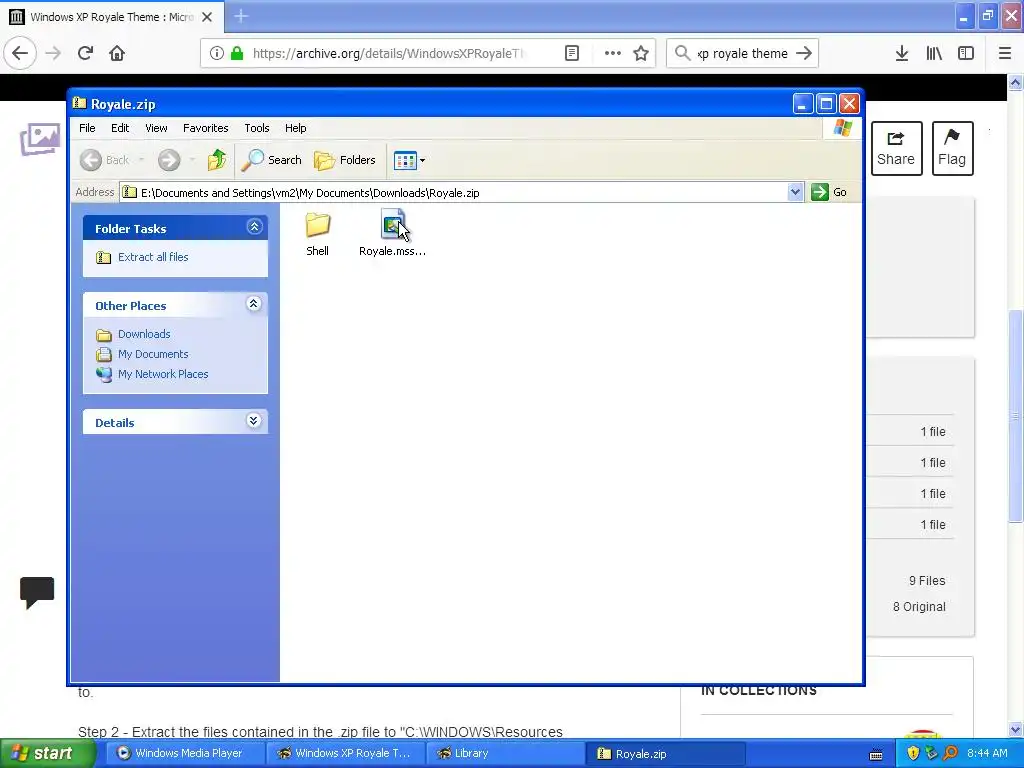
Task: Collapse the Folder Tasks panel
Action: tap(254, 227)
